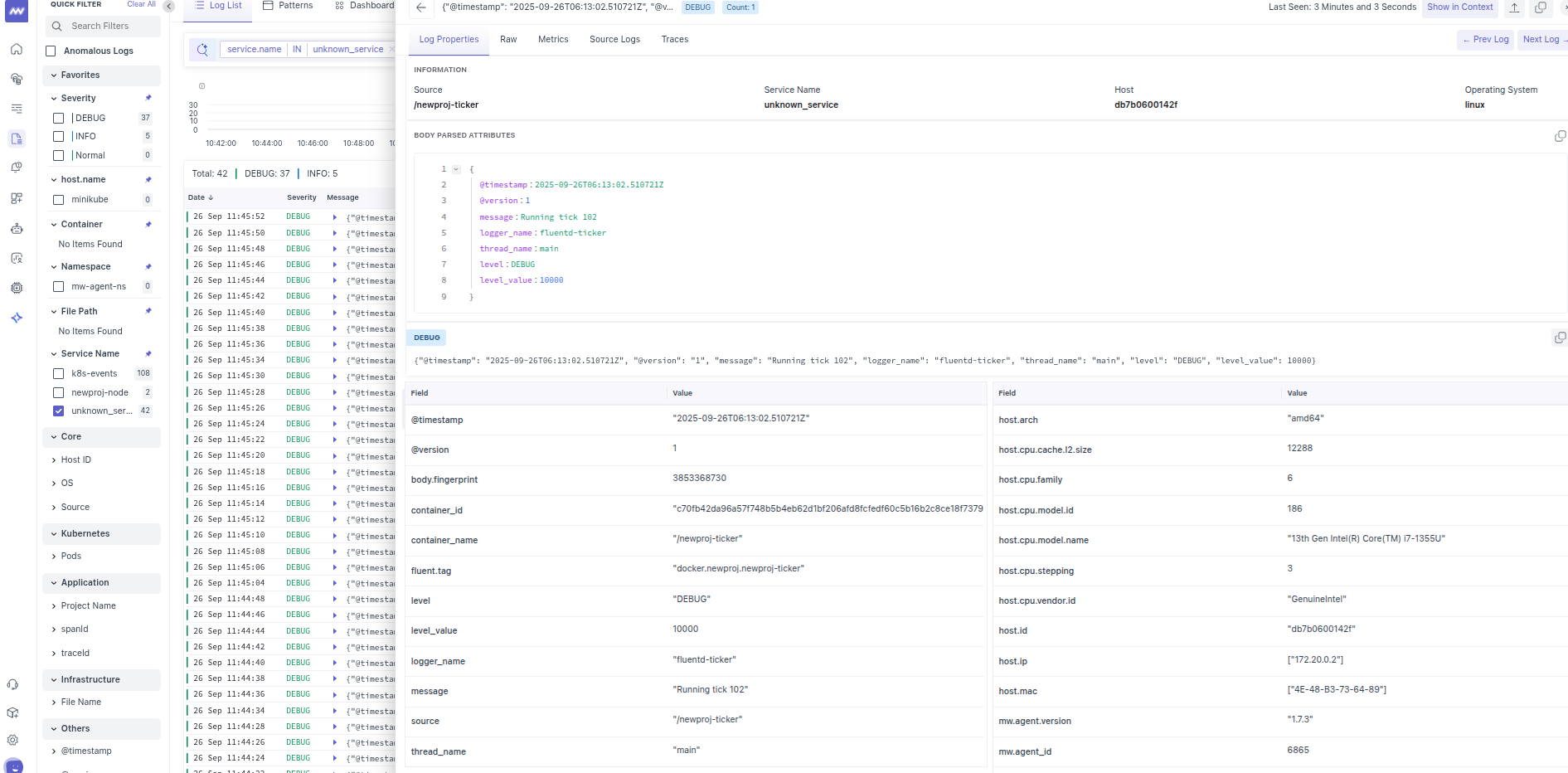Enable the Anomalous Logs checkbox
Screen dimensions: 1568x773
(x=51, y=51)
